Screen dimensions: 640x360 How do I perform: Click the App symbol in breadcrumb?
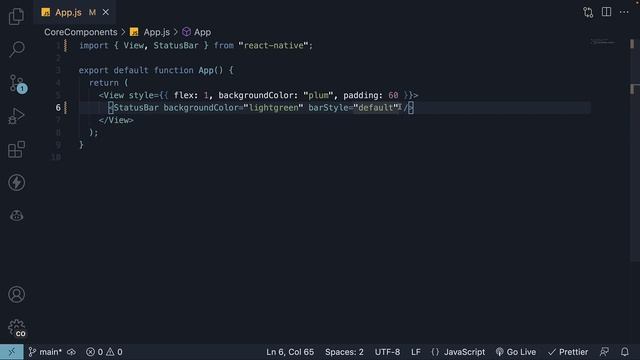pyautogui.click(x=197, y=32)
